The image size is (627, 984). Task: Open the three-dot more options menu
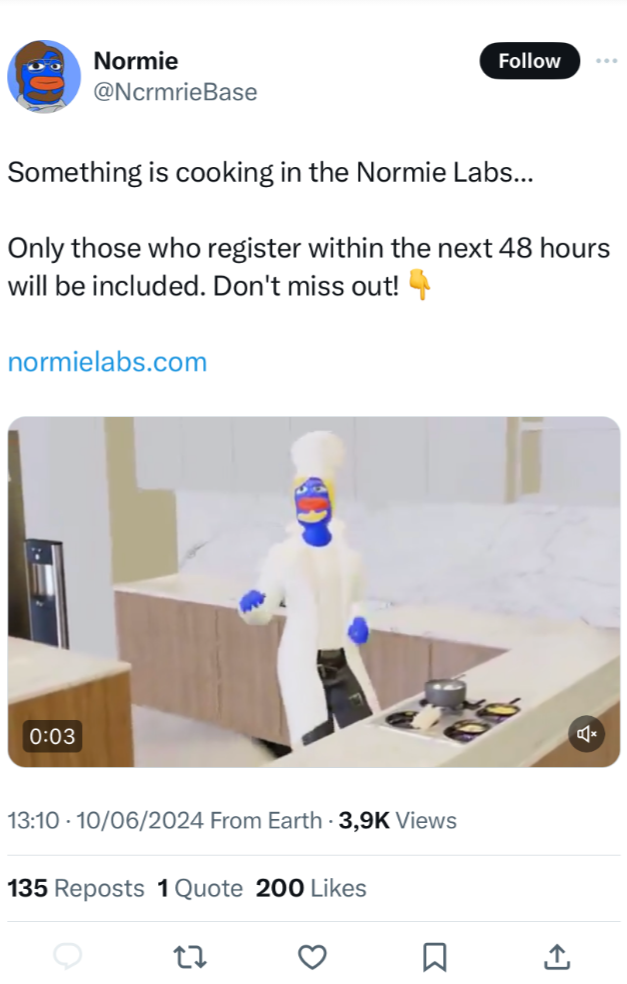coord(607,61)
